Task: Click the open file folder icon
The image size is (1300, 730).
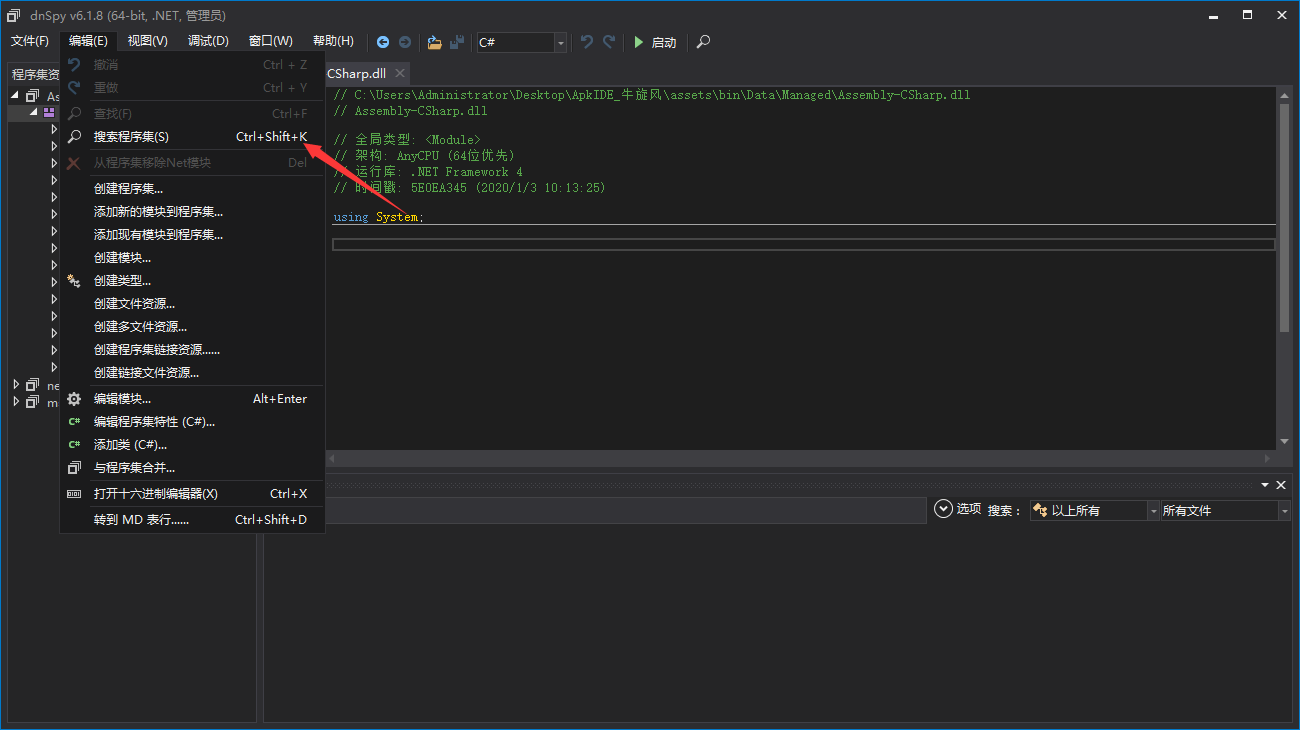Action: (x=434, y=42)
